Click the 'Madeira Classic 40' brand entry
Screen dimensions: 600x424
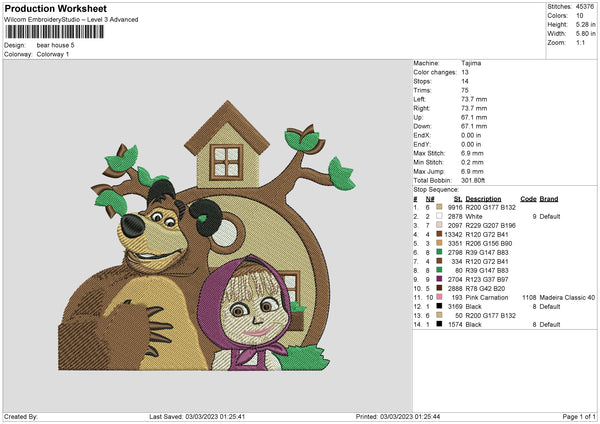(567, 298)
